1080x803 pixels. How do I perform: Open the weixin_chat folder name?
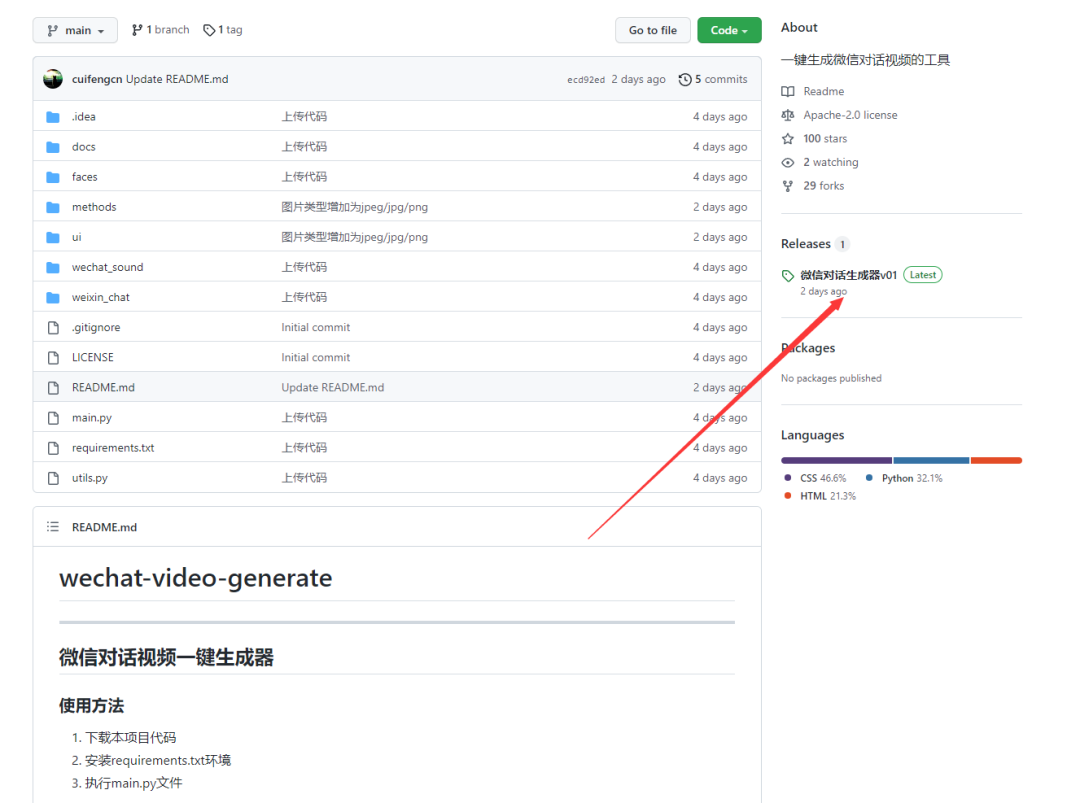[101, 297]
